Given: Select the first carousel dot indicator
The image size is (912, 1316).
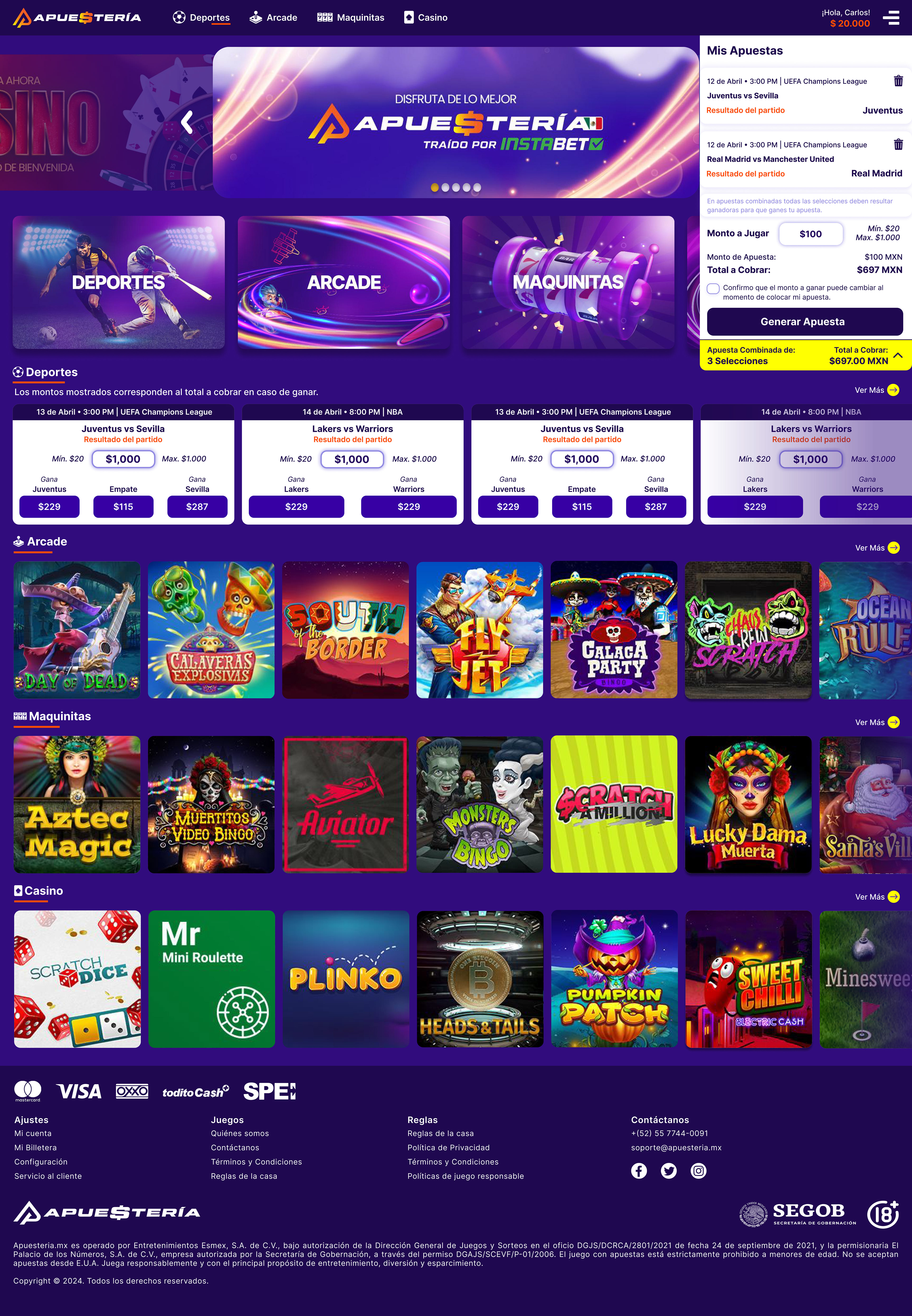Looking at the screenshot, I should tap(435, 187).
